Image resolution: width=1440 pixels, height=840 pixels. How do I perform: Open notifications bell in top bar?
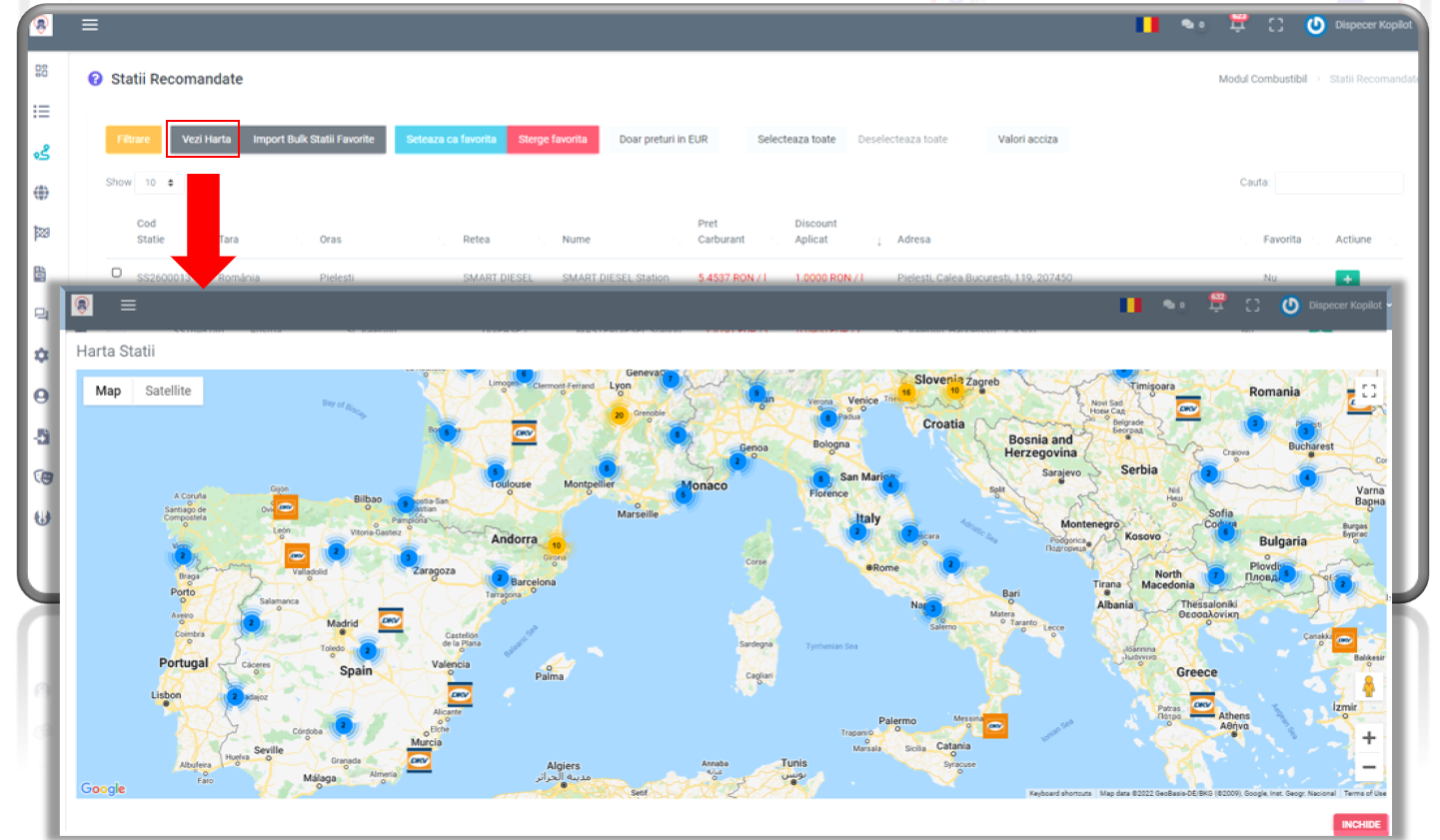(1238, 25)
